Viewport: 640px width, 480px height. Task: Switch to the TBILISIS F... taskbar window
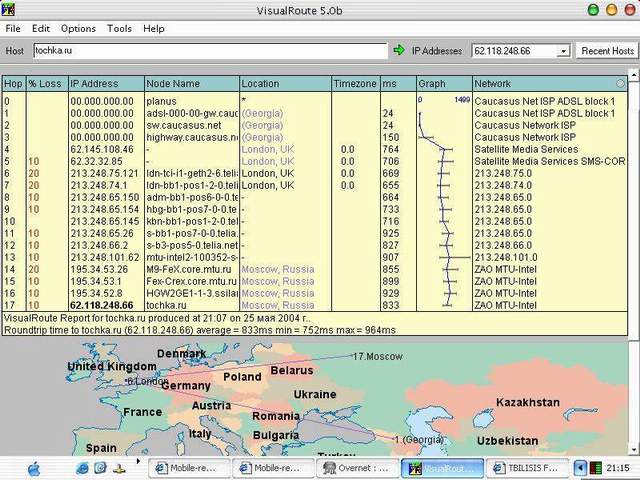[529, 468]
